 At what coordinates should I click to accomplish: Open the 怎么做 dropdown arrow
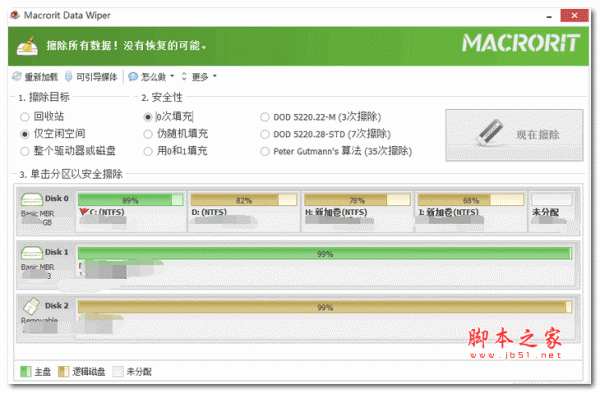click(x=172, y=76)
